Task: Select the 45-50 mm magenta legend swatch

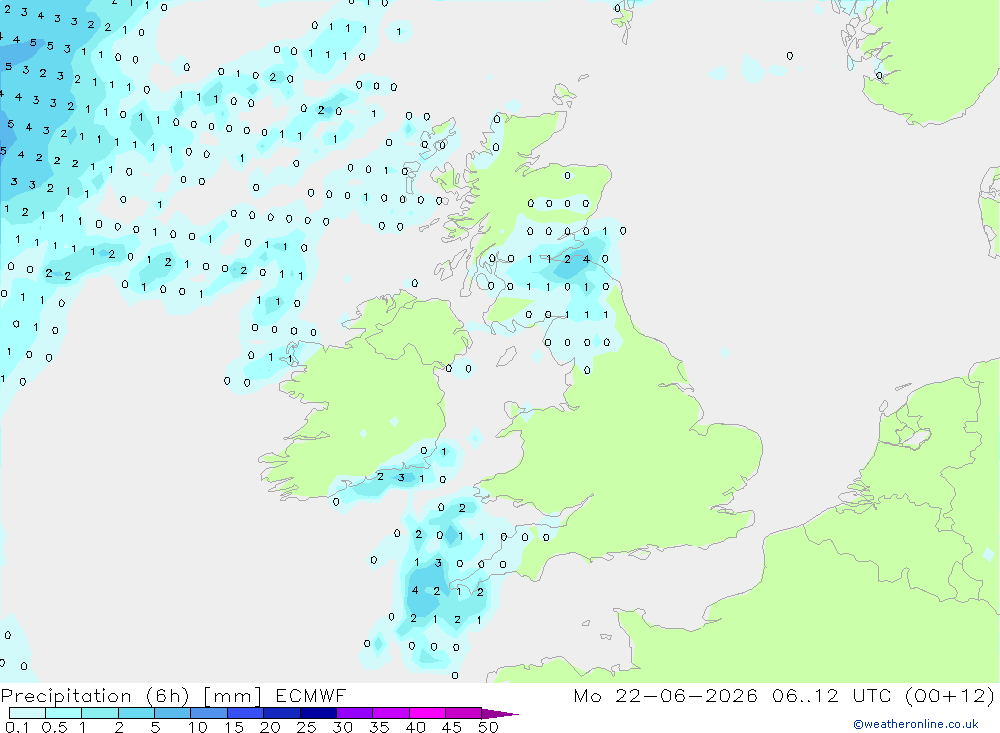Action: (463, 713)
